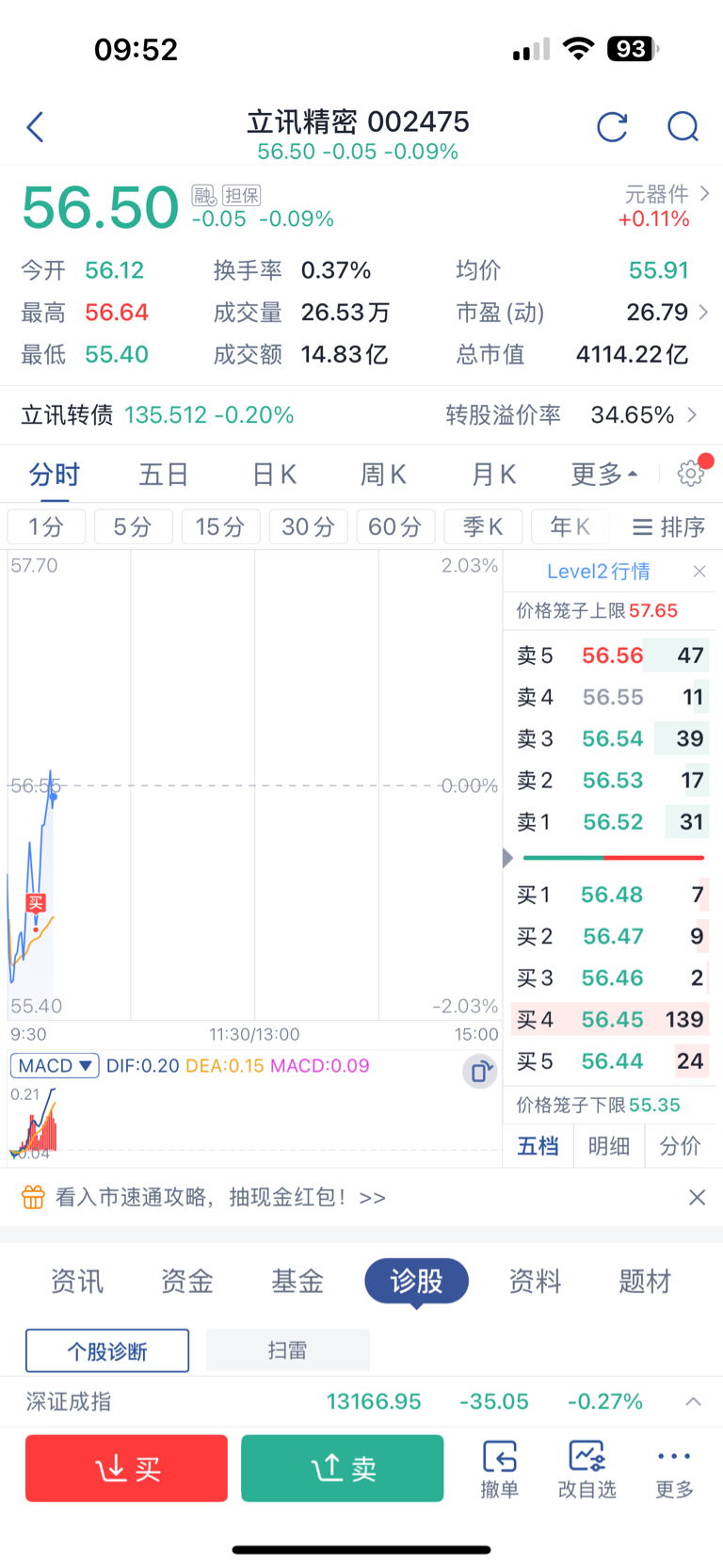Tap 买4 row price 56.45
This screenshot has height=1568, width=723.
pyautogui.click(x=613, y=1020)
